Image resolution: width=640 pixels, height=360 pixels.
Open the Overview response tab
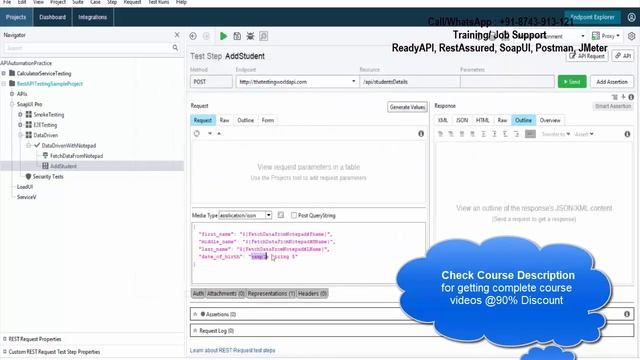tap(550, 120)
